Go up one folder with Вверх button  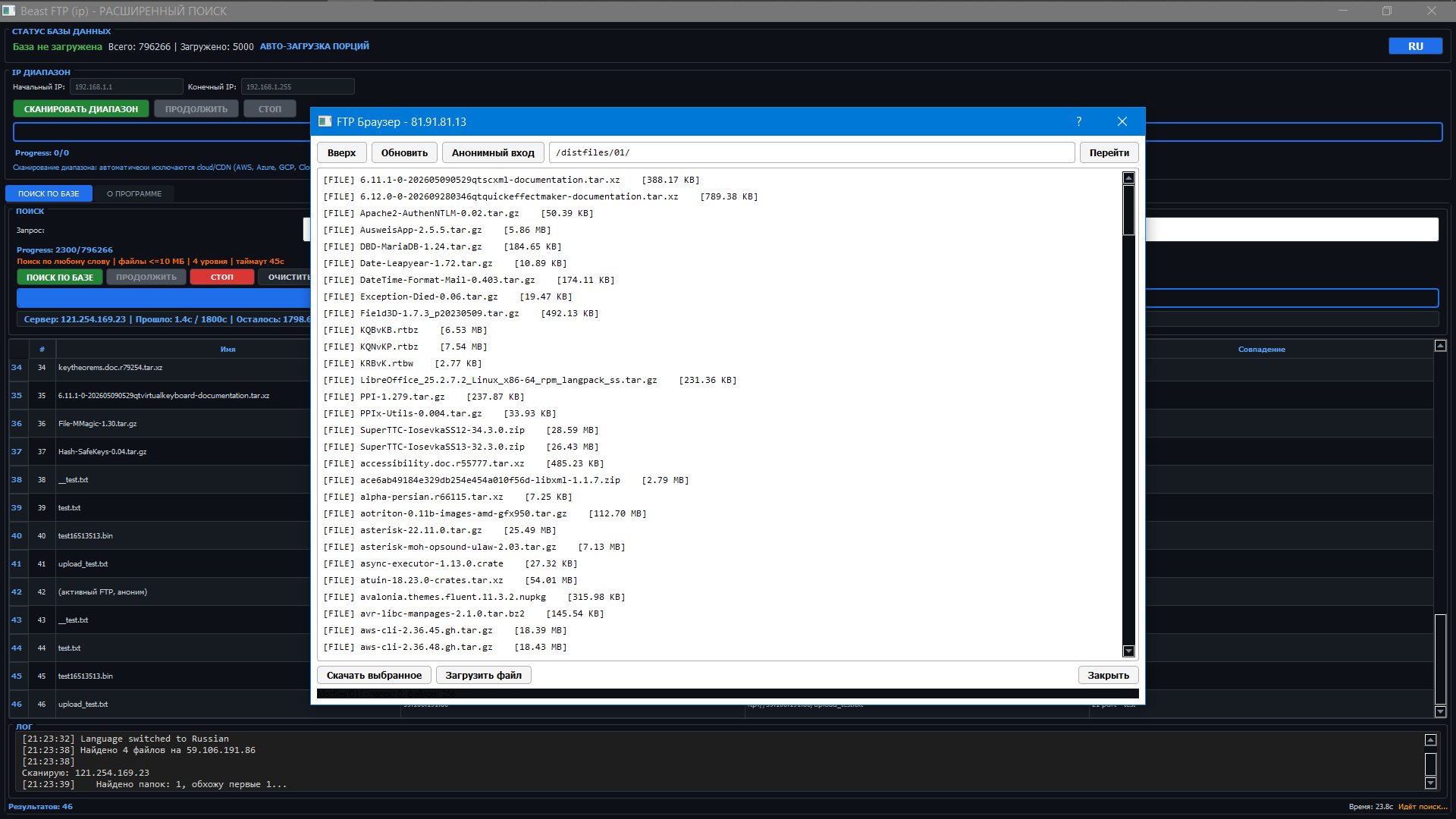click(341, 152)
